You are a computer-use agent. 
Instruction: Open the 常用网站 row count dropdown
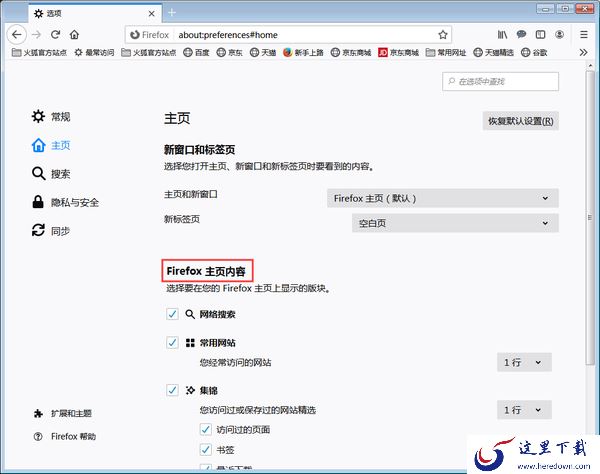click(524, 362)
